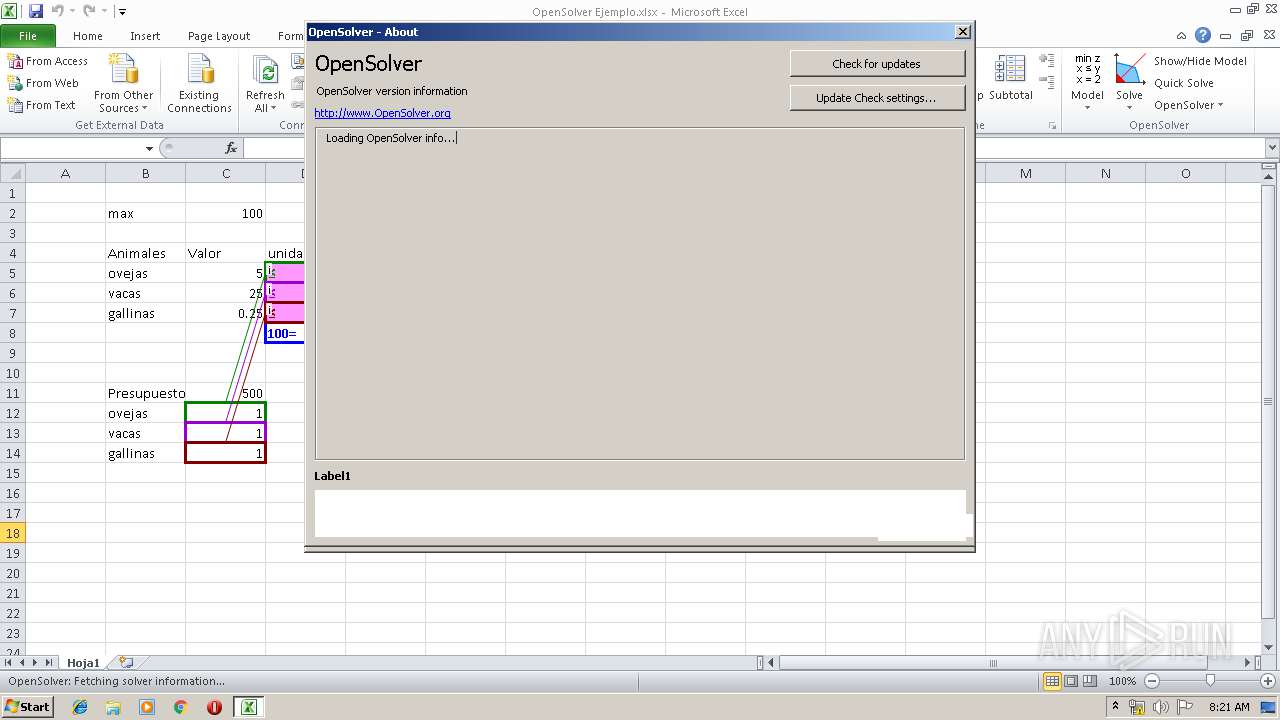Click the Select All corner of the sheet
Viewport: 1280px width, 720px height.
pyautogui.click(x=13, y=173)
